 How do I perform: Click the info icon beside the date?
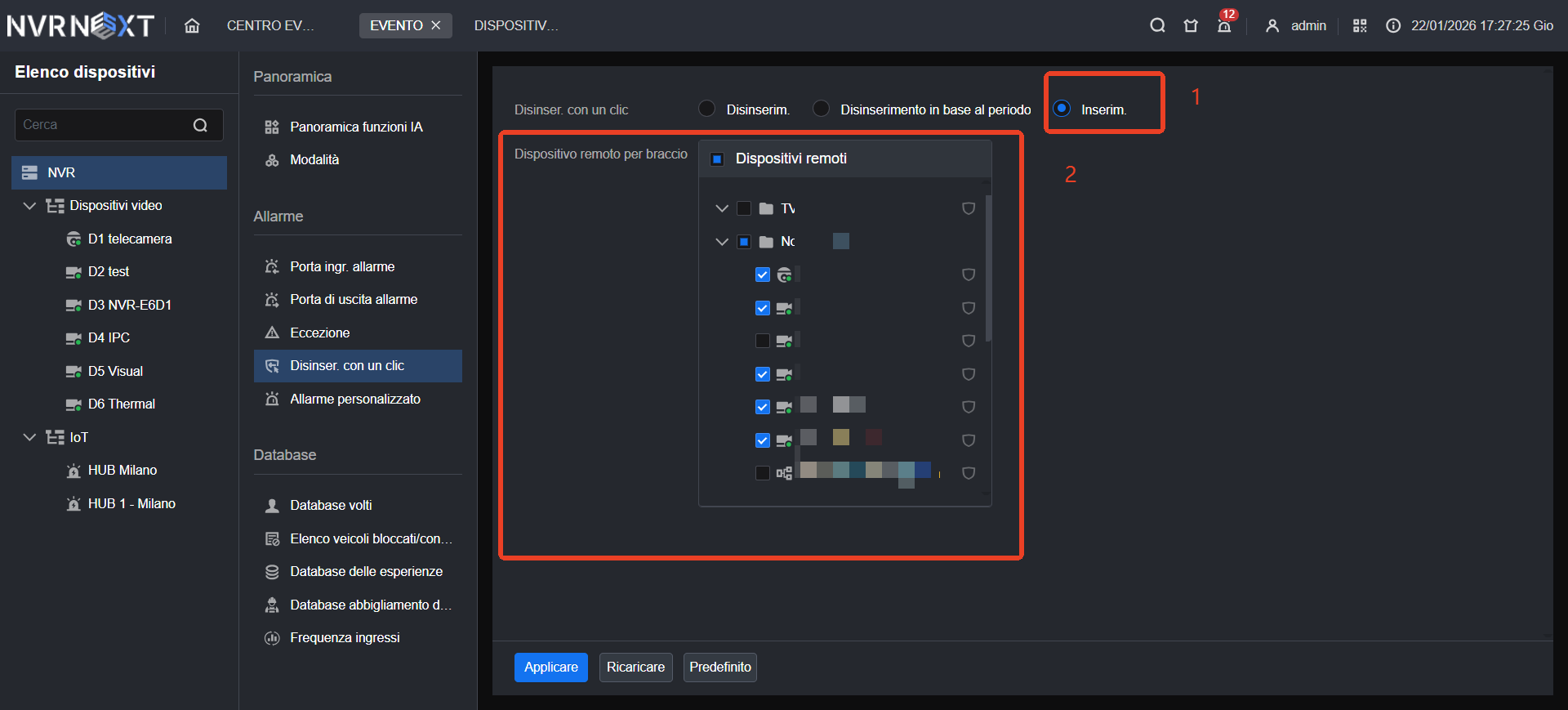pos(1393,25)
